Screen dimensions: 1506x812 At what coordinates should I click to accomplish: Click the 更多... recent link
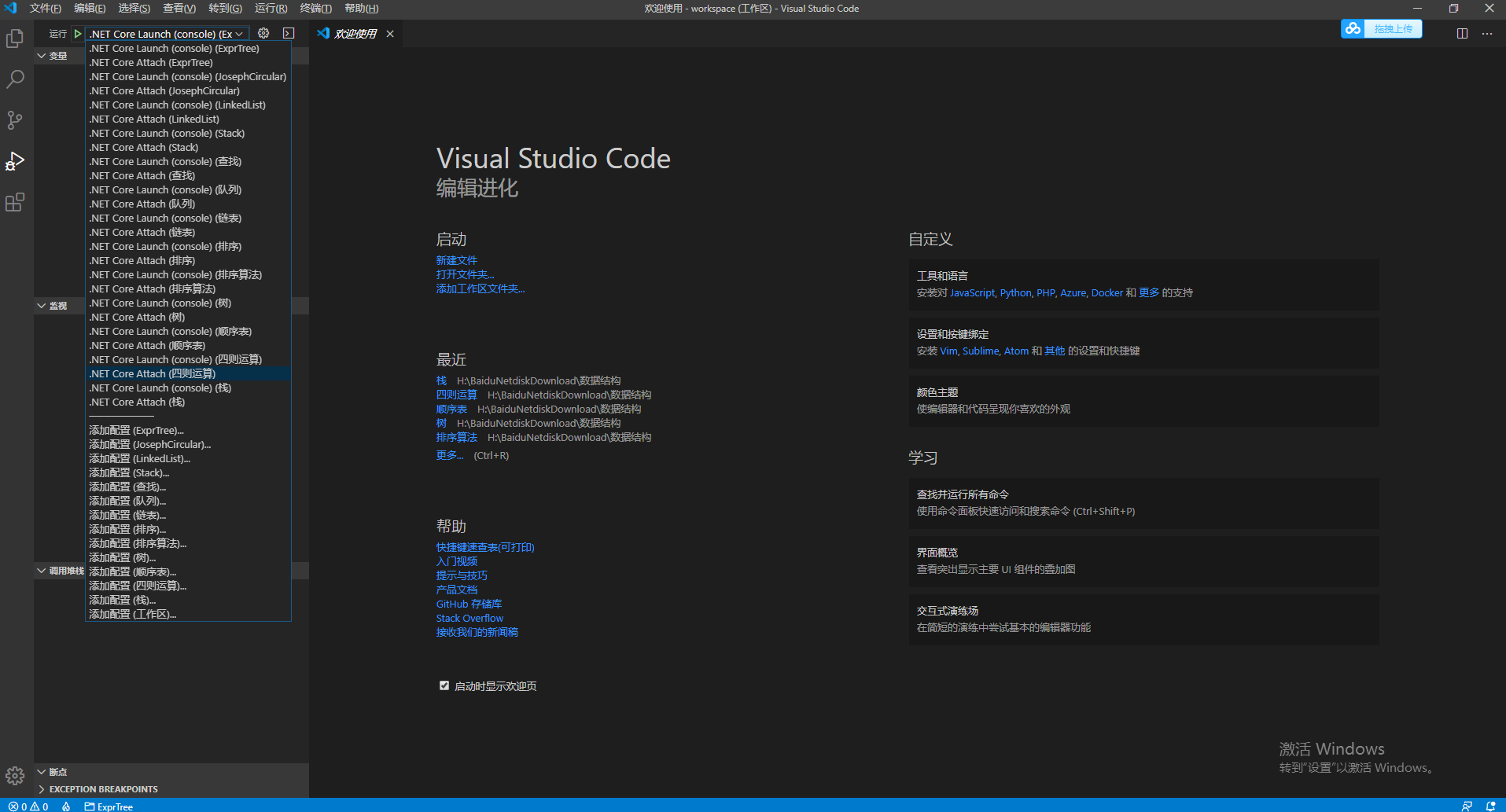point(450,455)
